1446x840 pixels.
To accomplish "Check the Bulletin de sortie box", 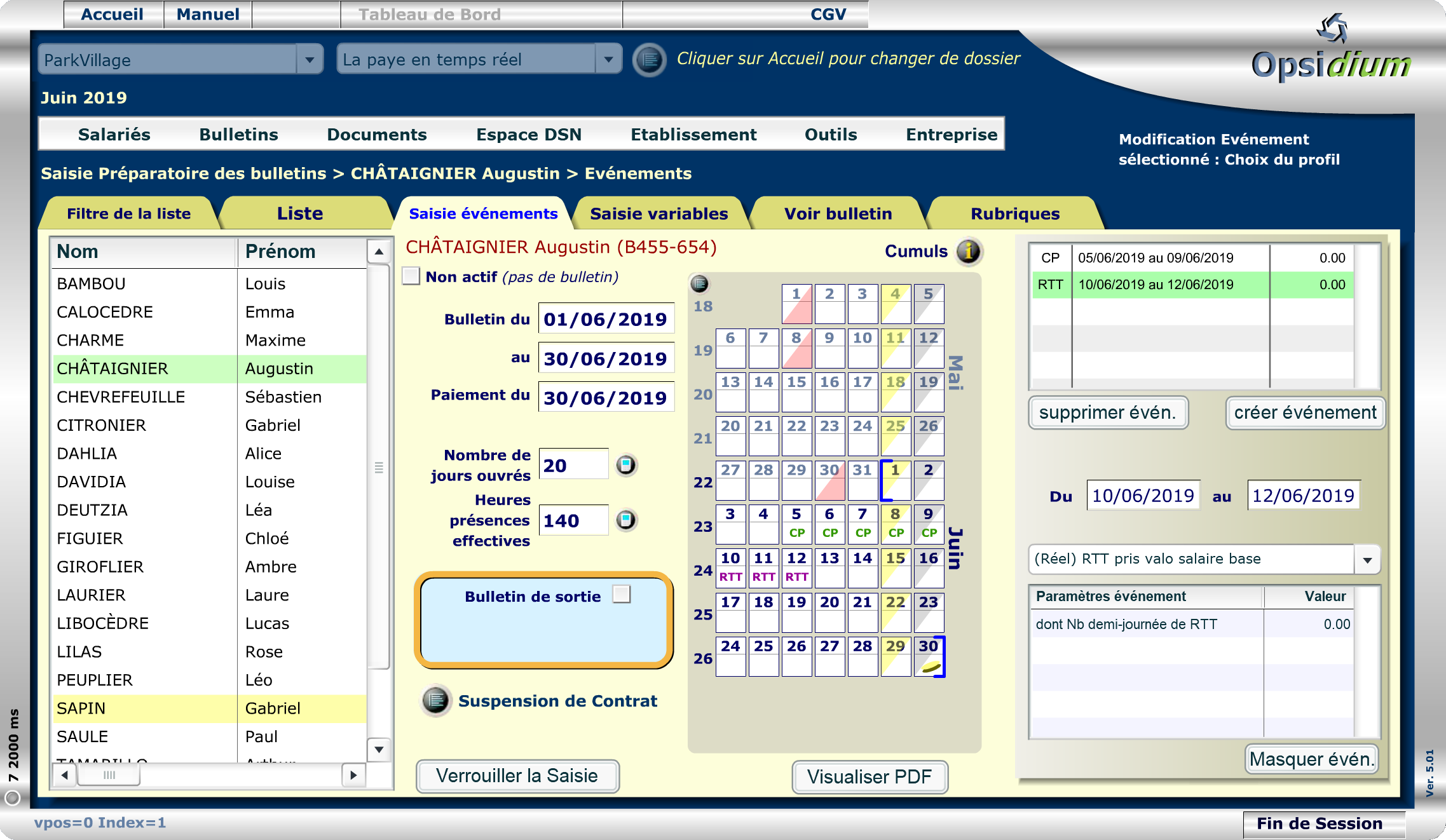I will [621, 595].
